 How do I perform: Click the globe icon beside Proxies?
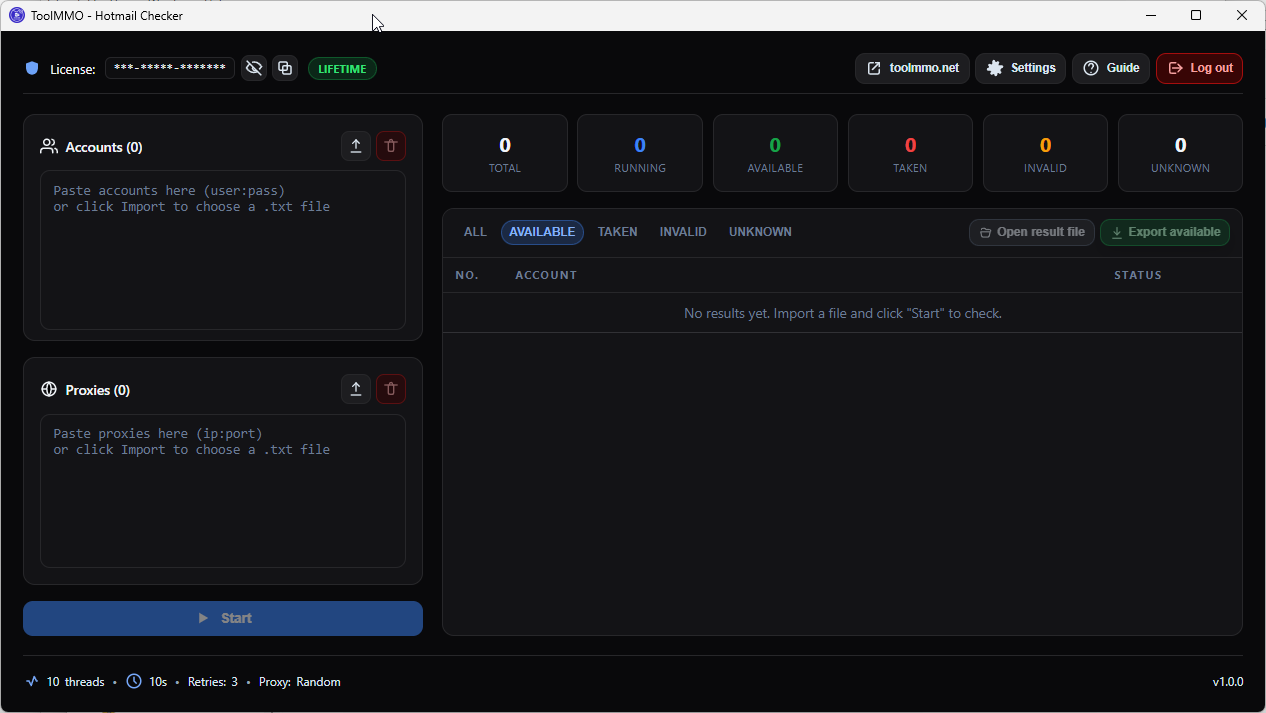tap(48, 390)
